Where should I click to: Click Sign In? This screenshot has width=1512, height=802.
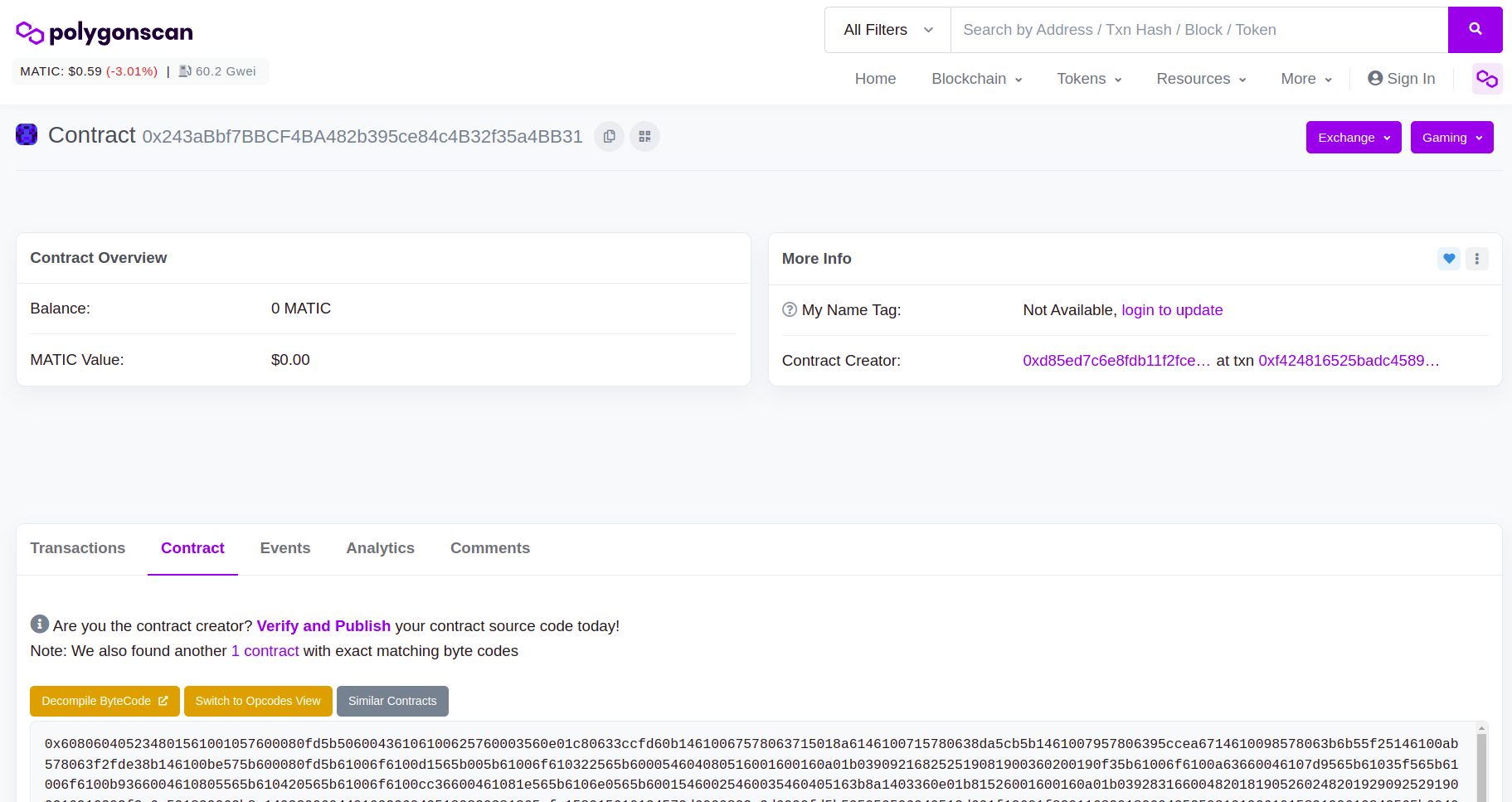(x=1401, y=79)
